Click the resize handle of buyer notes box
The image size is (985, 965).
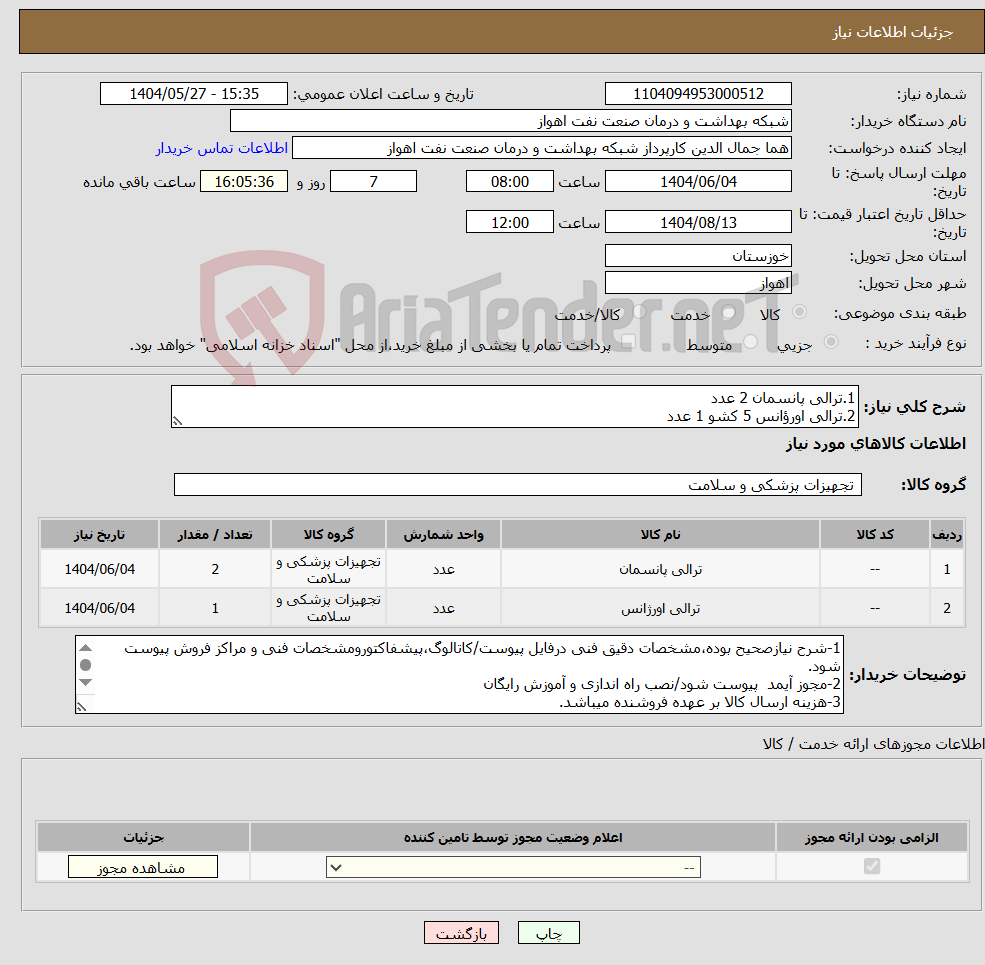click(81, 707)
